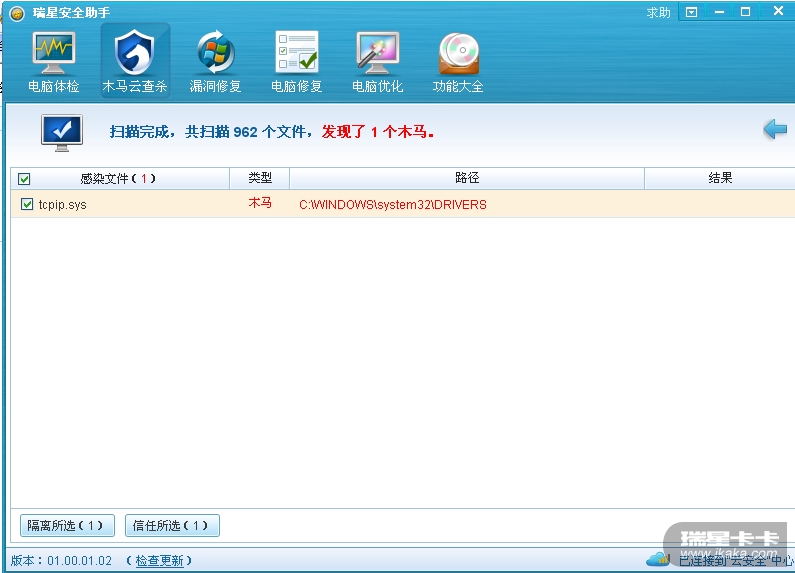Image resolution: width=795 pixels, height=573 pixels.
Task: Click the 隔离所选 (1) button
Action: [67, 525]
